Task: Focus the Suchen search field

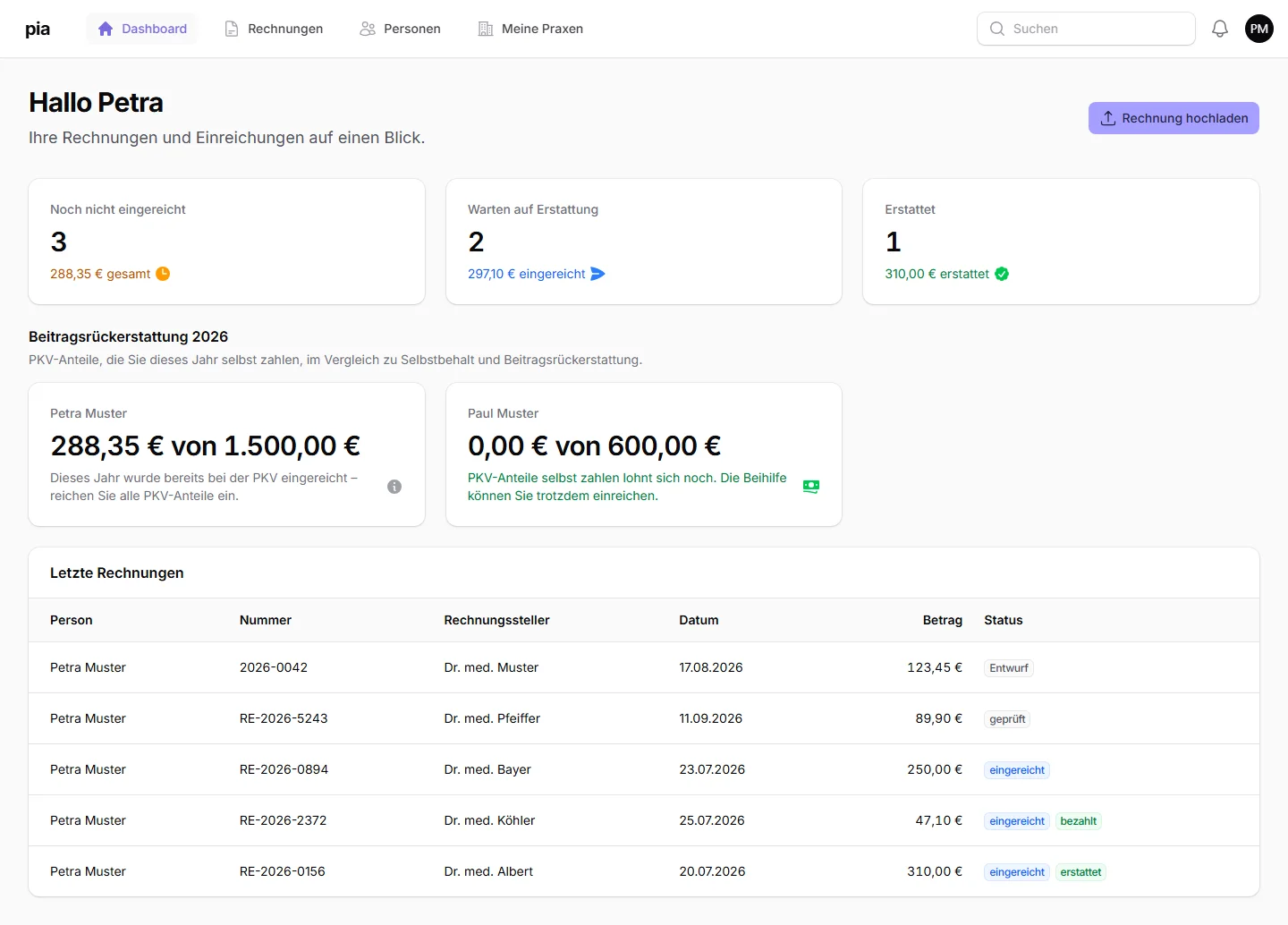Action: tap(1086, 29)
